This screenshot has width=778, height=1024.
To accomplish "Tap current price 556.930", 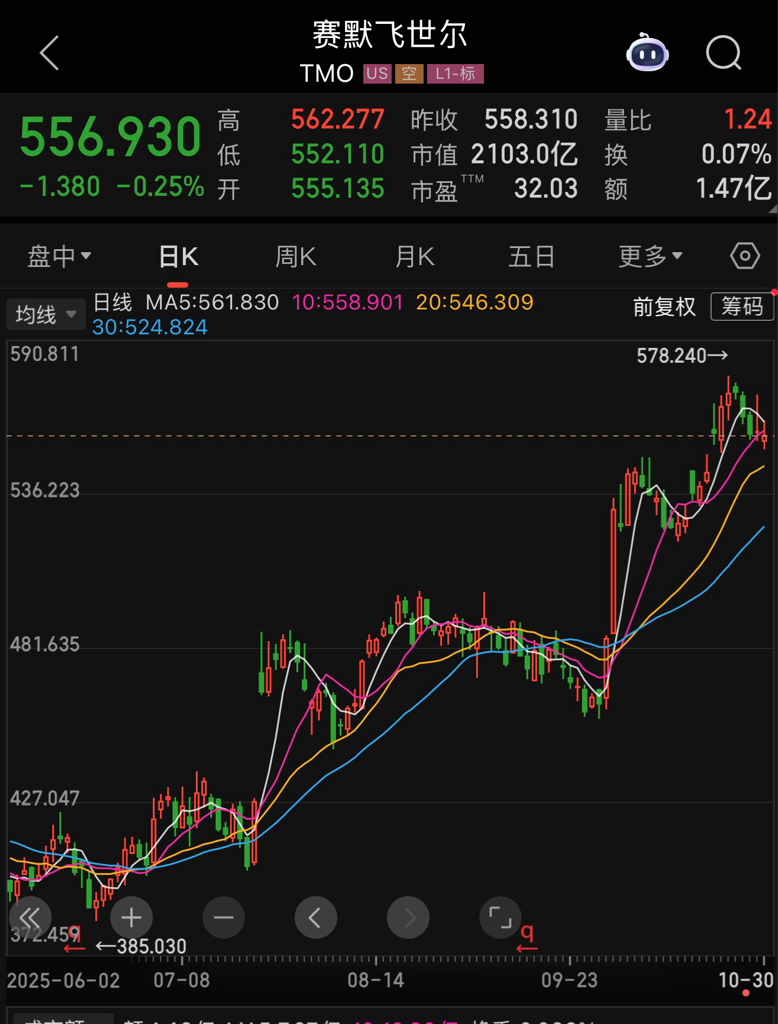I will (x=110, y=137).
